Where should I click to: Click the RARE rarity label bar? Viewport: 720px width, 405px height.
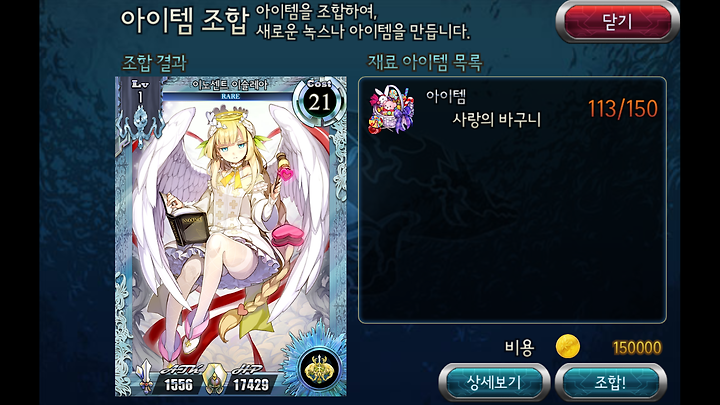230,96
